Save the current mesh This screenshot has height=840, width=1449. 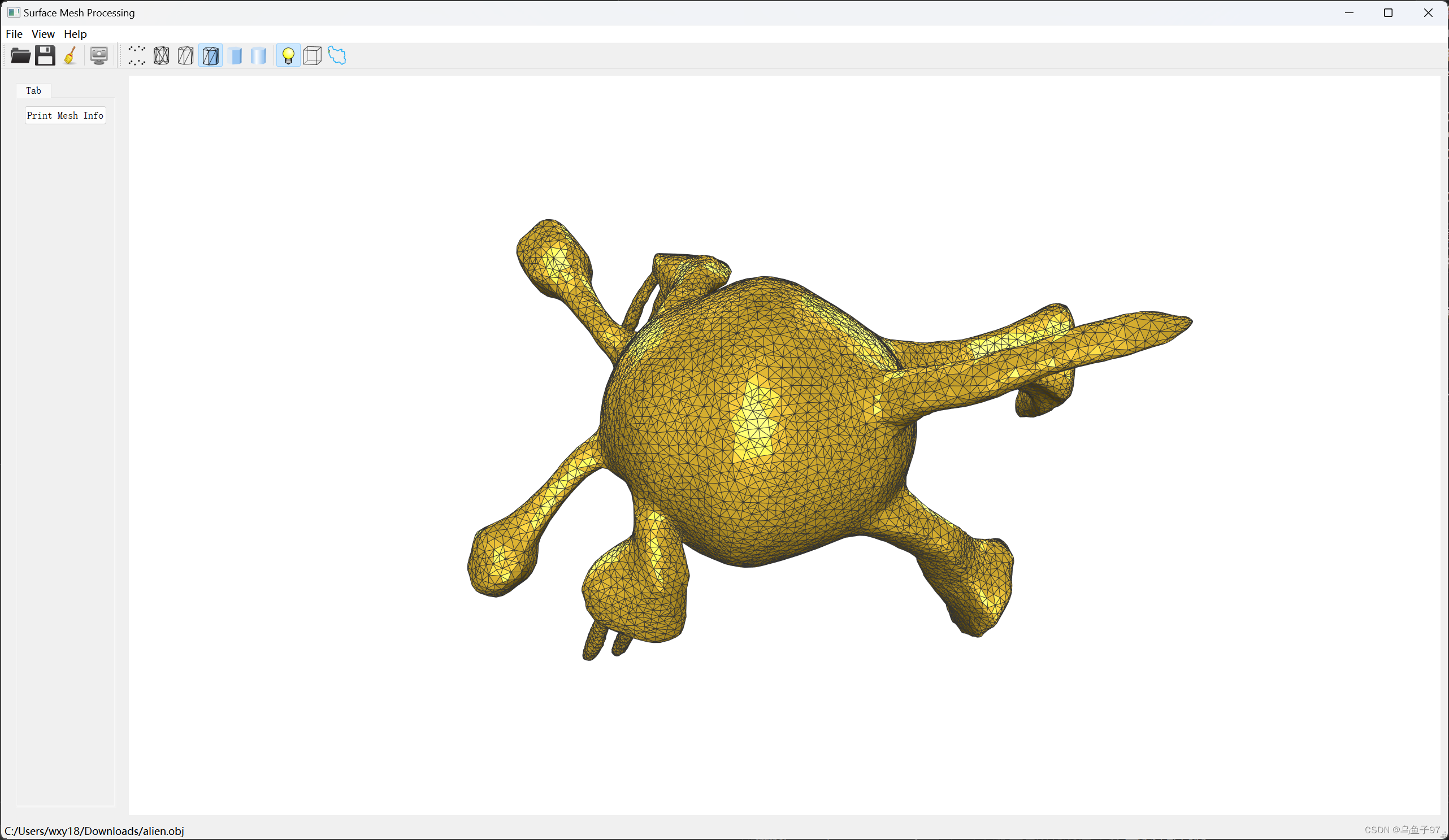coord(45,55)
